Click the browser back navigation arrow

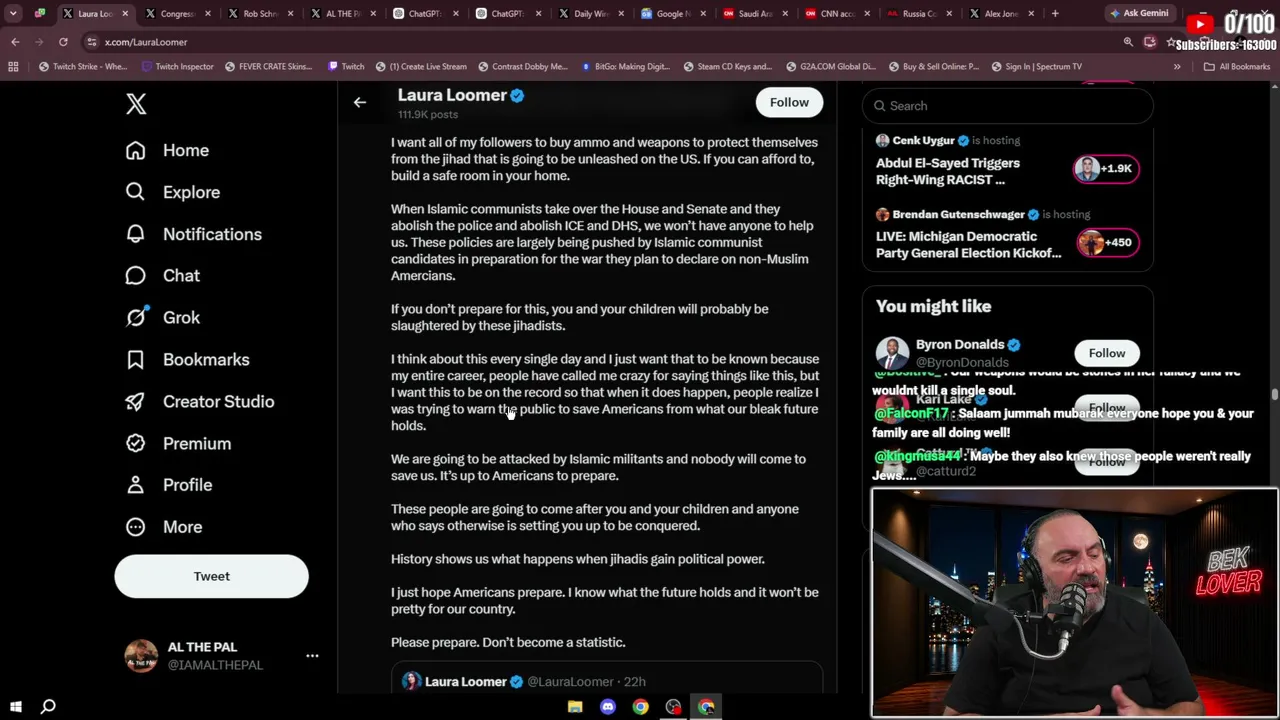pyautogui.click(x=15, y=42)
